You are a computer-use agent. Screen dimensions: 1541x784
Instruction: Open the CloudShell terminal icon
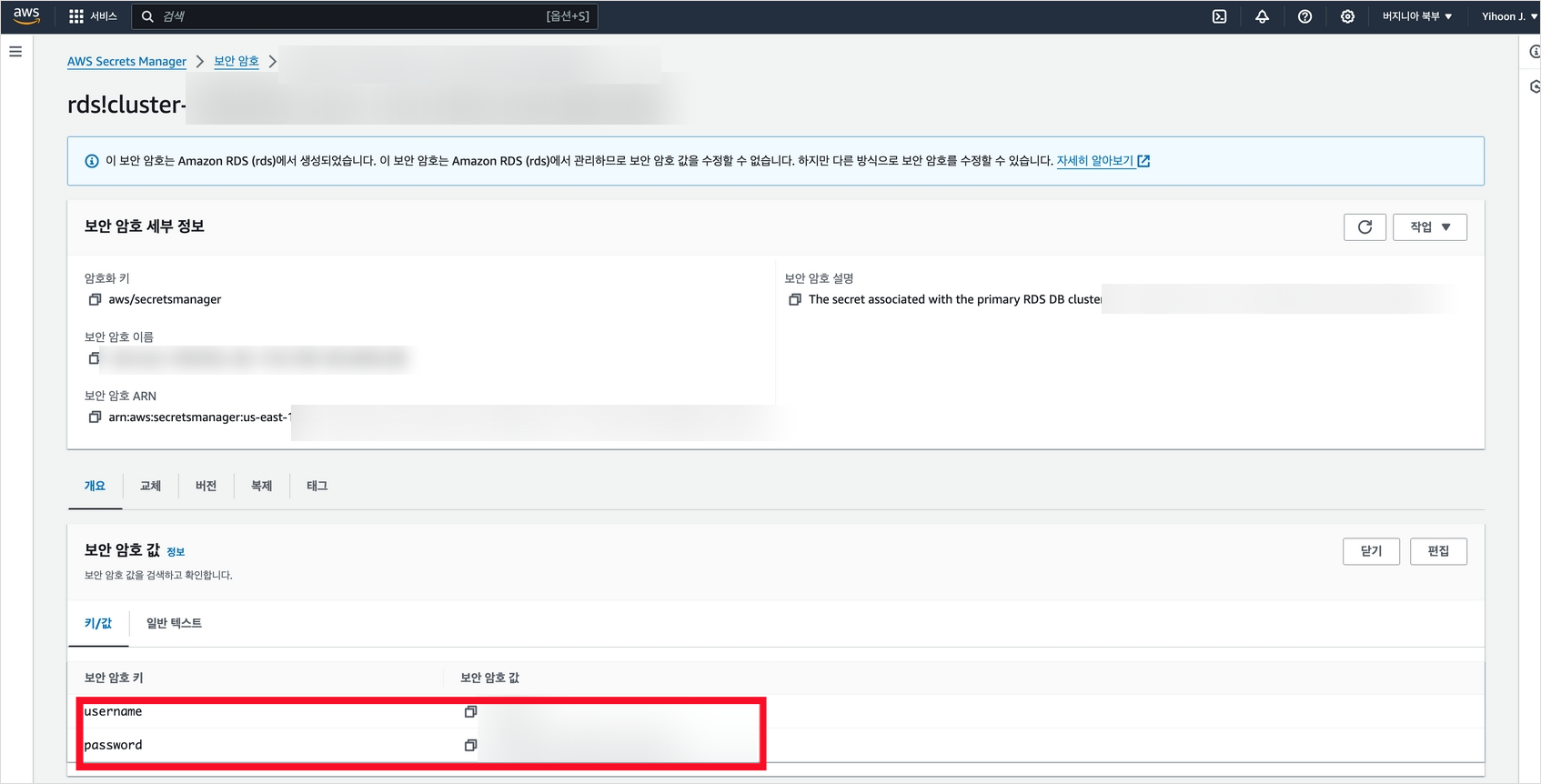[x=1220, y=16]
